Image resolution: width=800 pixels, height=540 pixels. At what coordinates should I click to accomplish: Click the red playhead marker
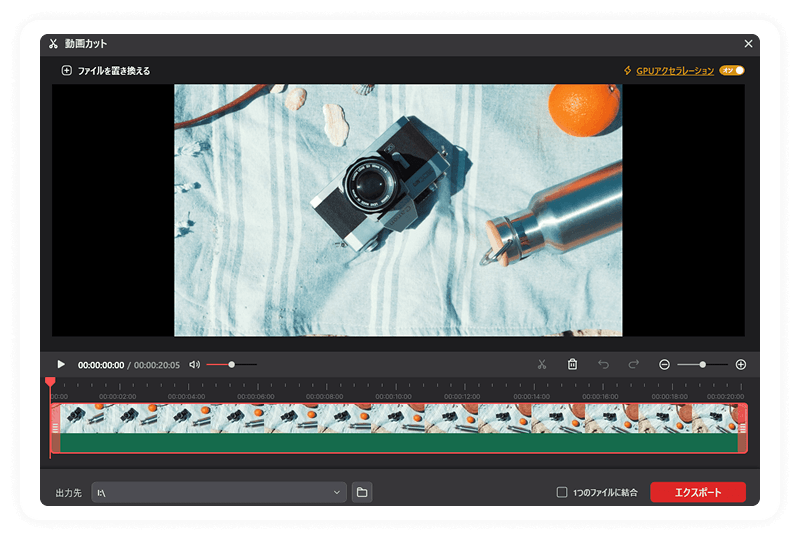tap(50, 382)
